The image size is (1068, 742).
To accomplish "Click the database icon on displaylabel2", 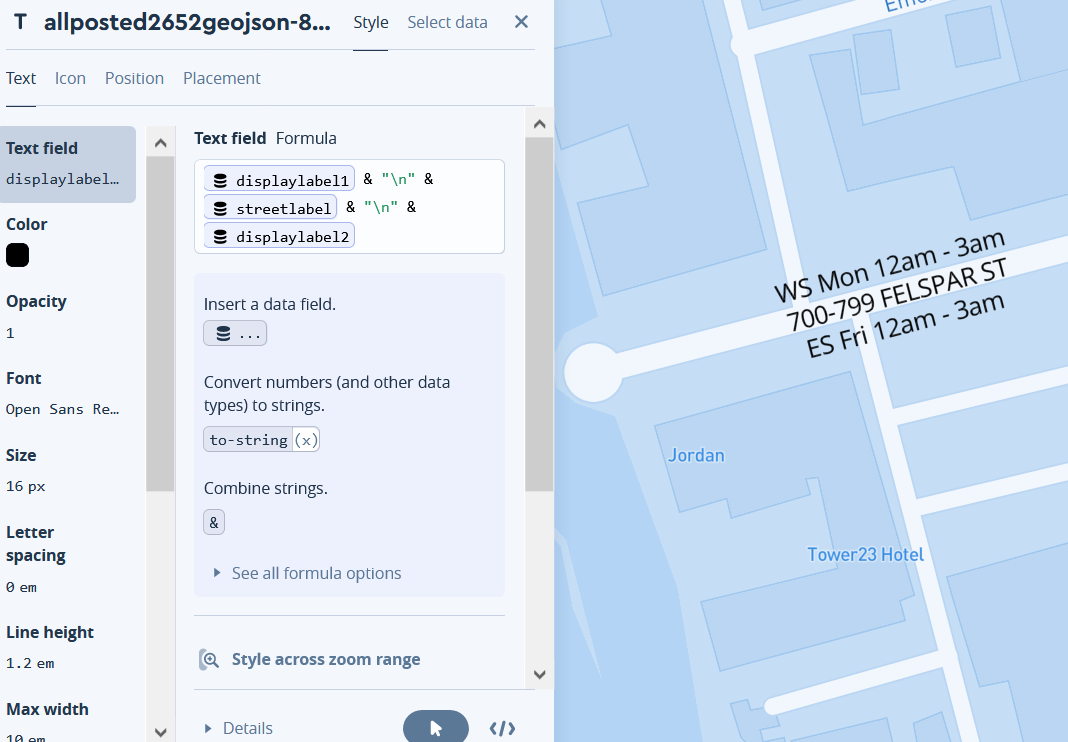I will click(x=220, y=237).
